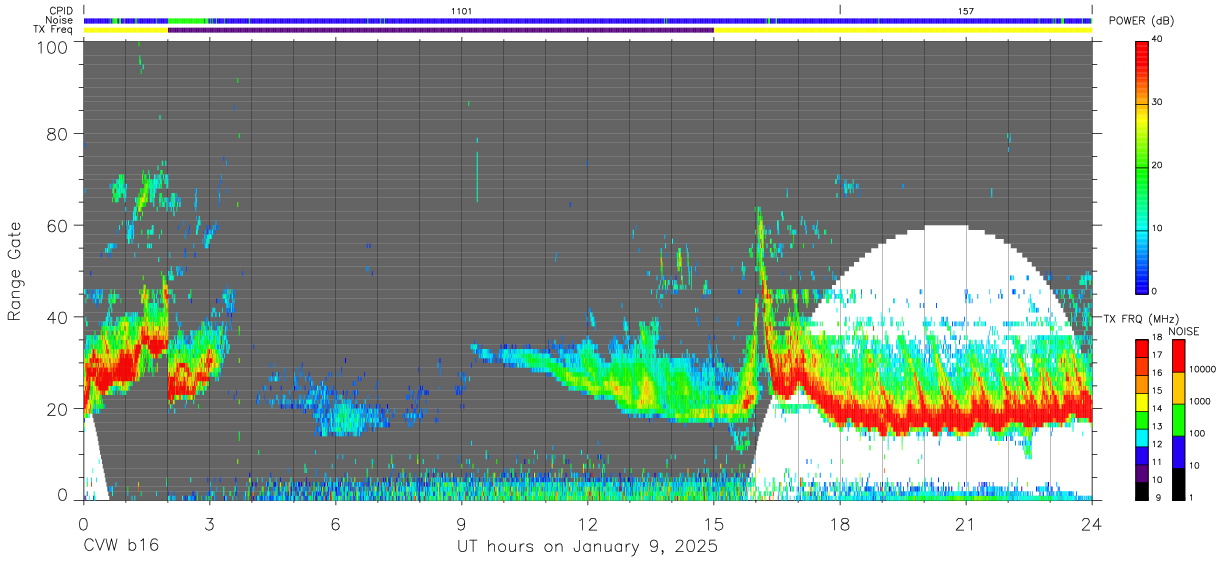1228x567 pixels.
Task: Click the NOISE color scale bar
Action: 1179,420
